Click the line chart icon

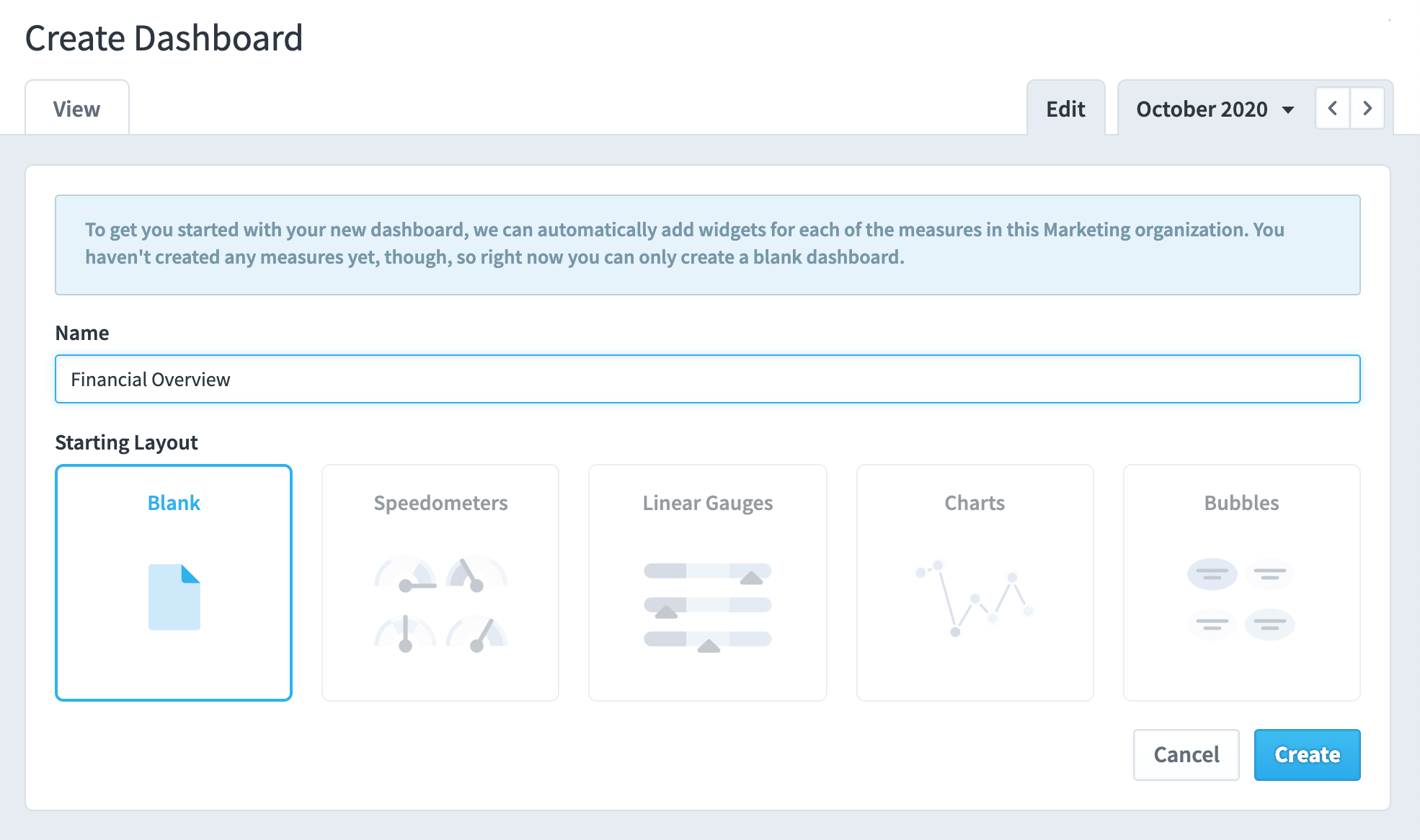click(x=975, y=599)
